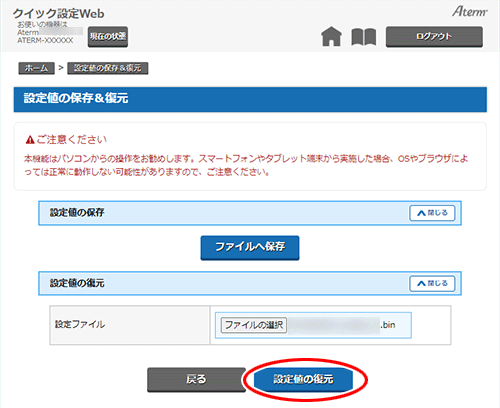This screenshot has height=408, width=500.
Task: Open the home icon in header
Action: click(x=331, y=36)
